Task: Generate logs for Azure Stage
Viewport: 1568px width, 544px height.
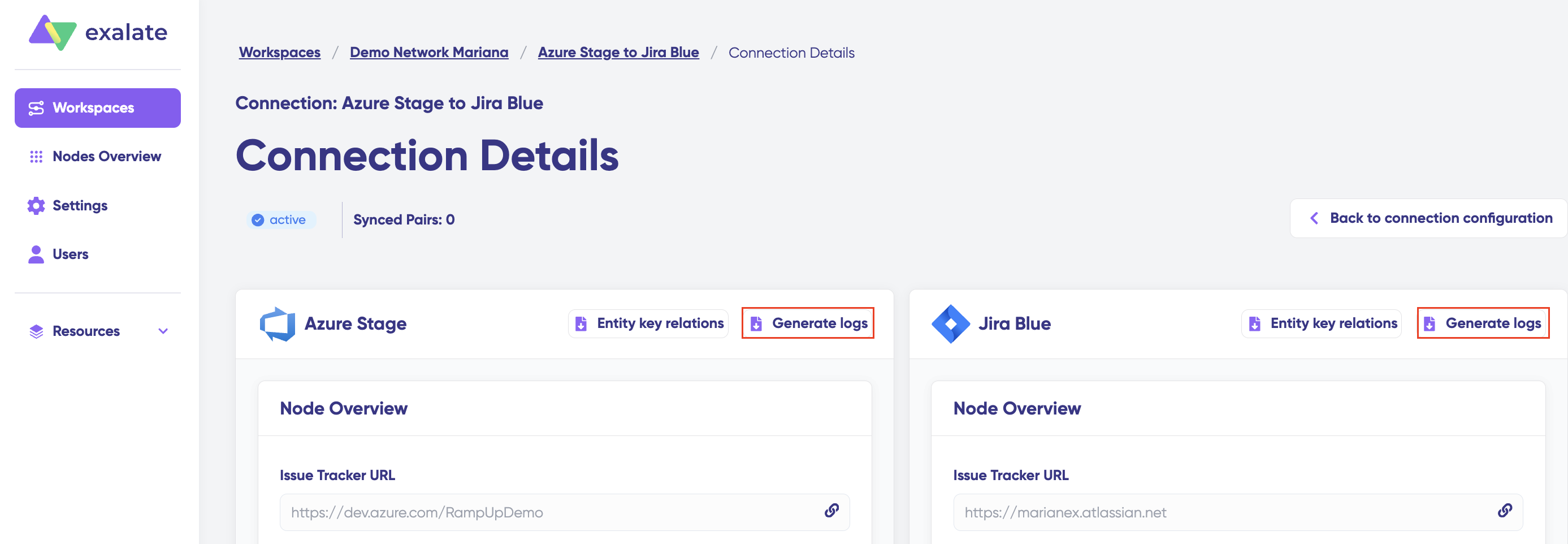Action: 808,323
